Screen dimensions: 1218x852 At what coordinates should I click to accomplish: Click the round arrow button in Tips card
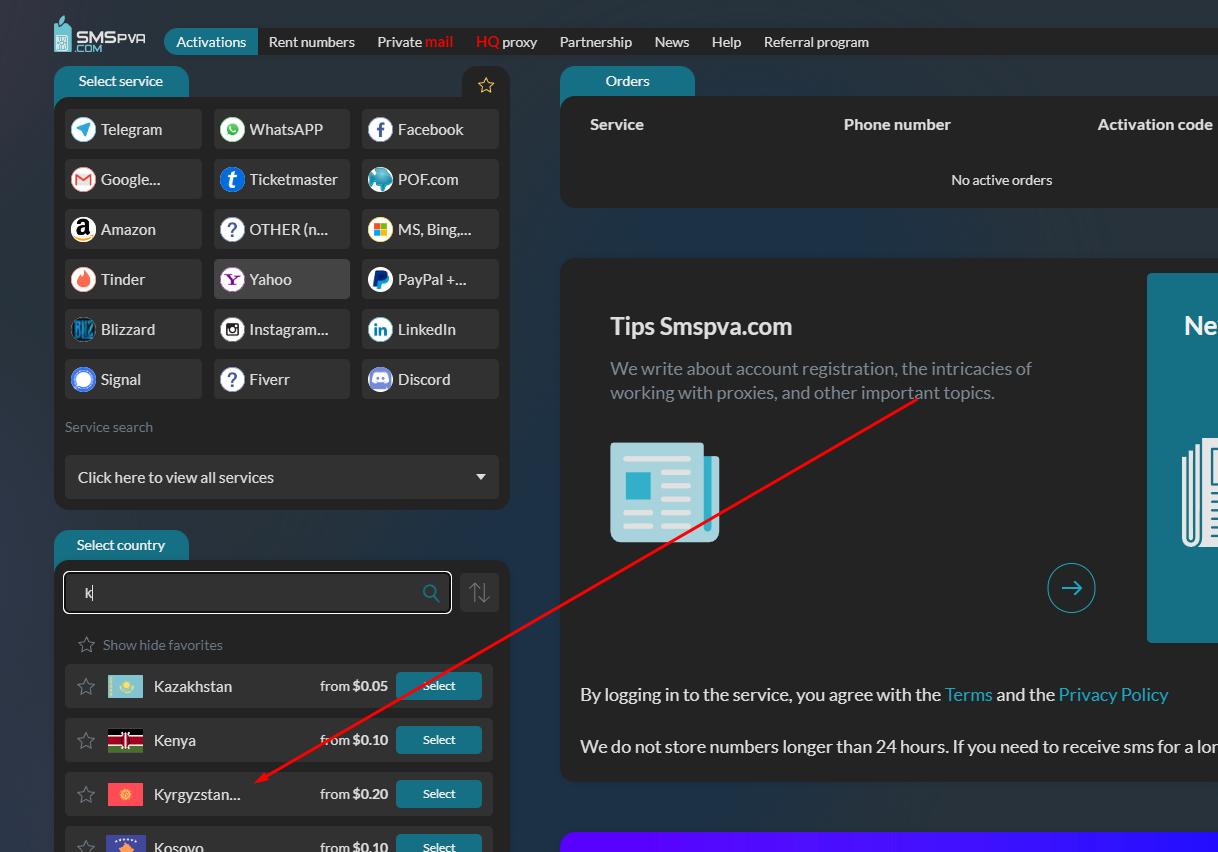[x=1071, y=588]
